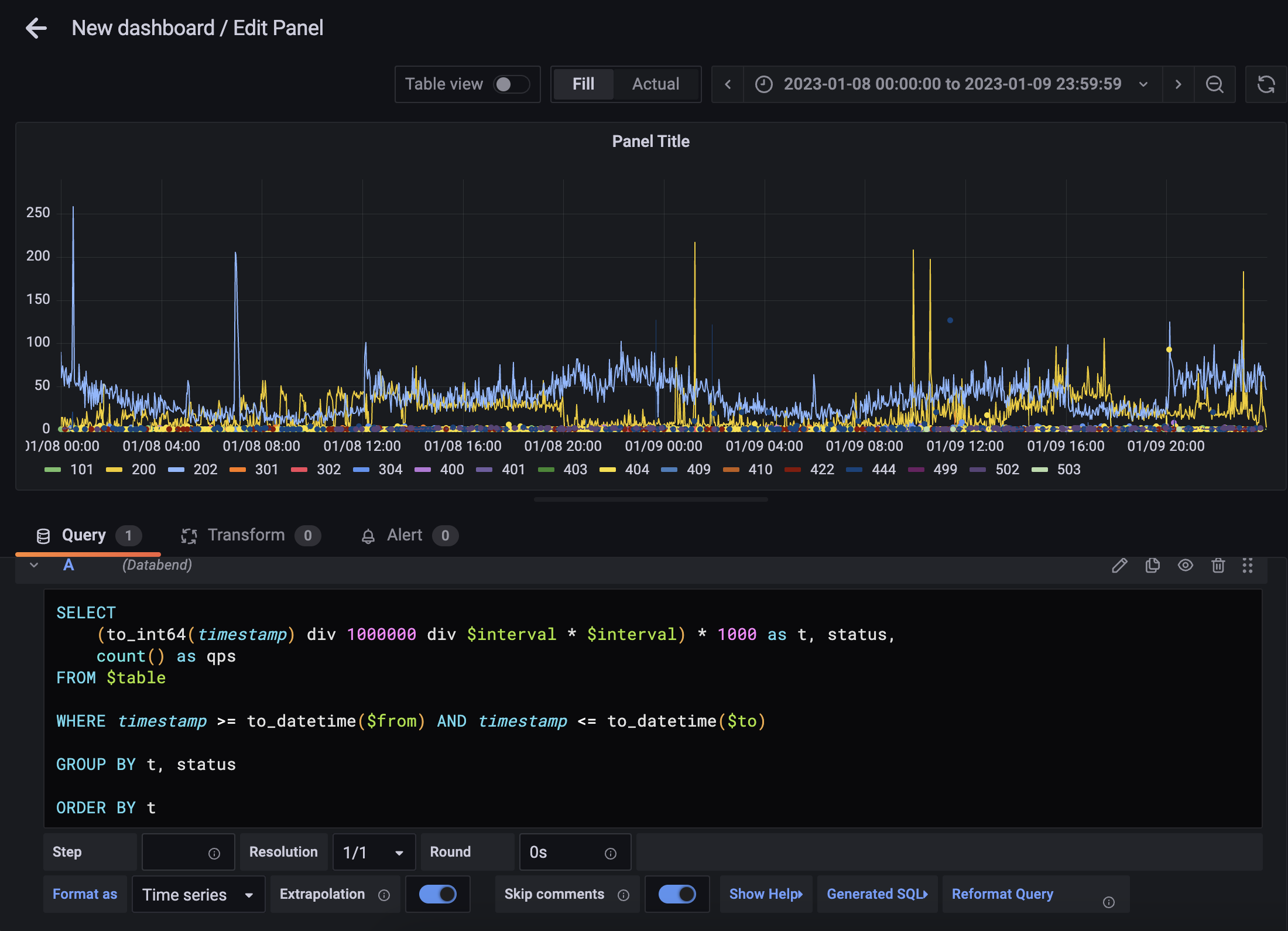Shift time range backward with left arrow
This screenshot has height=931, width=1288.
(728, 84)
